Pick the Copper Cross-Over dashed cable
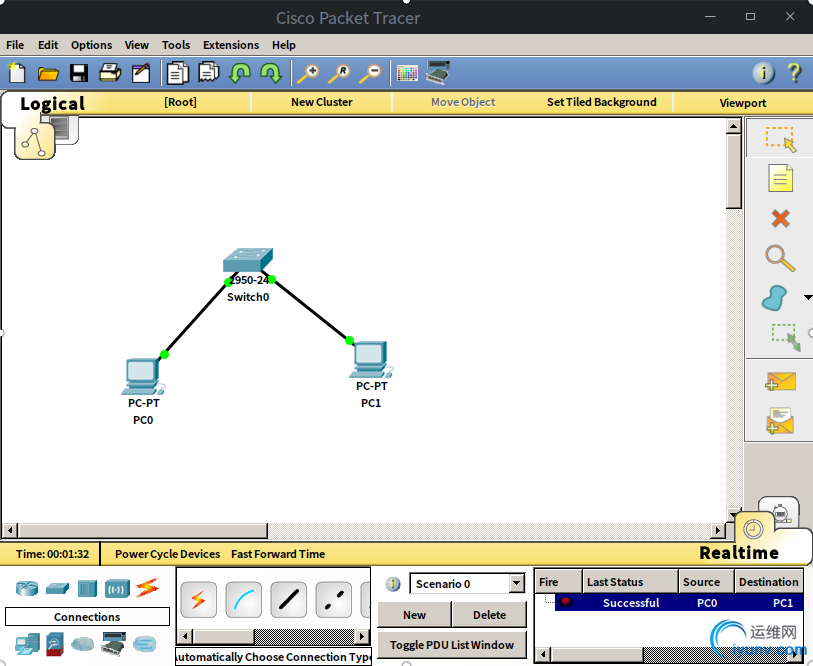This screenshot has width=813, height=666. (x=333, y=600)
